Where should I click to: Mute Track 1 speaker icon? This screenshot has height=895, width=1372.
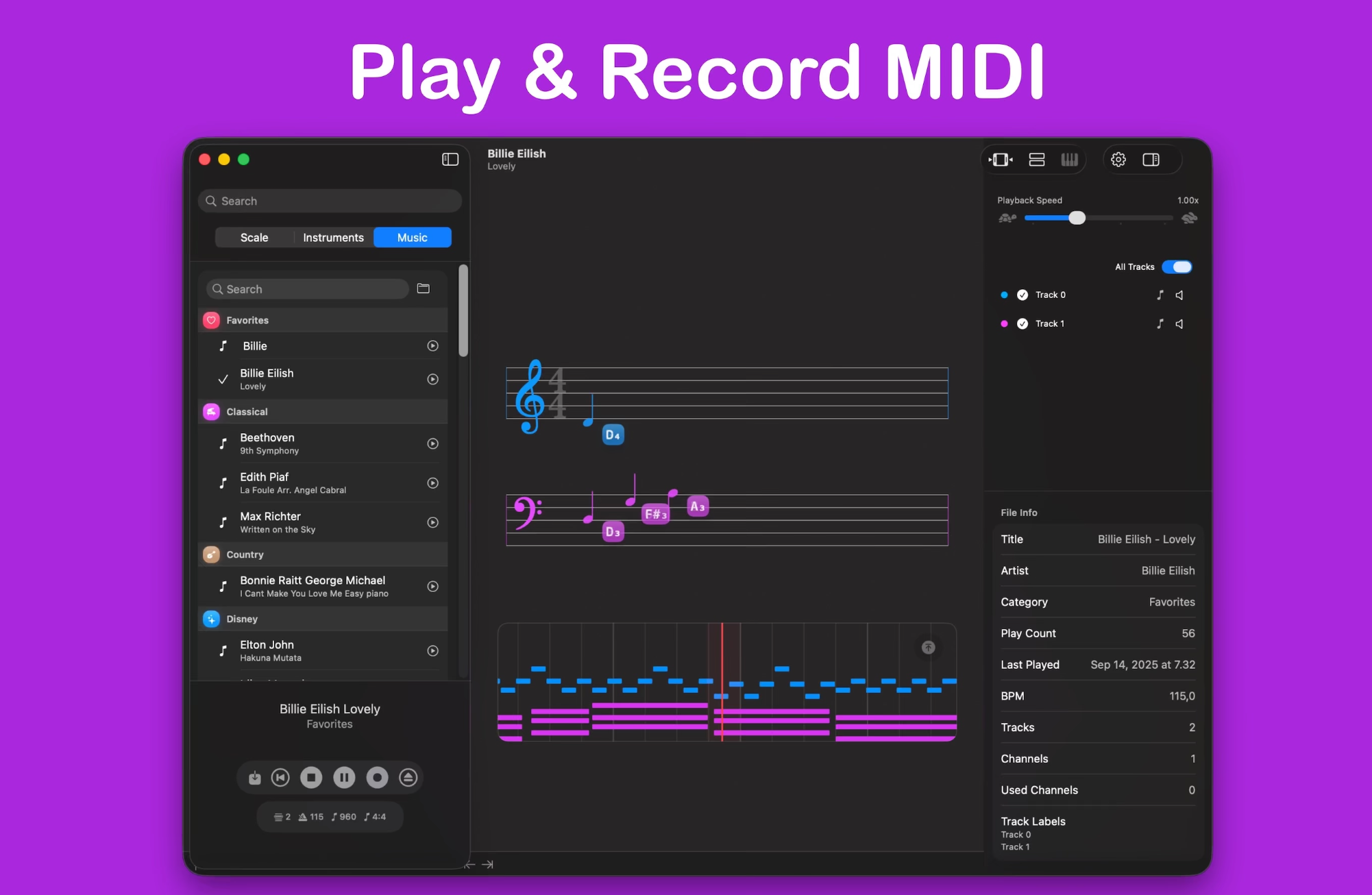[x=1179, y=323]
